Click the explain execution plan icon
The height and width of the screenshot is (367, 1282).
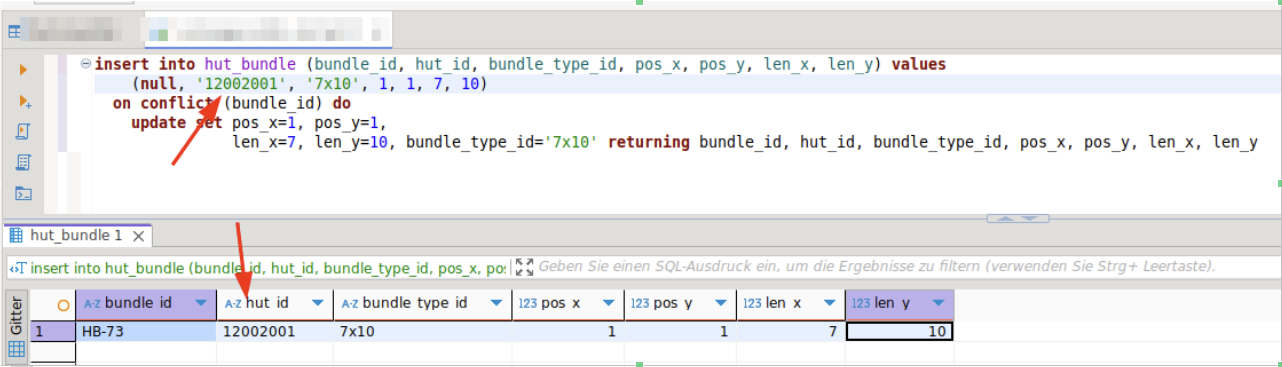[24, 162]
